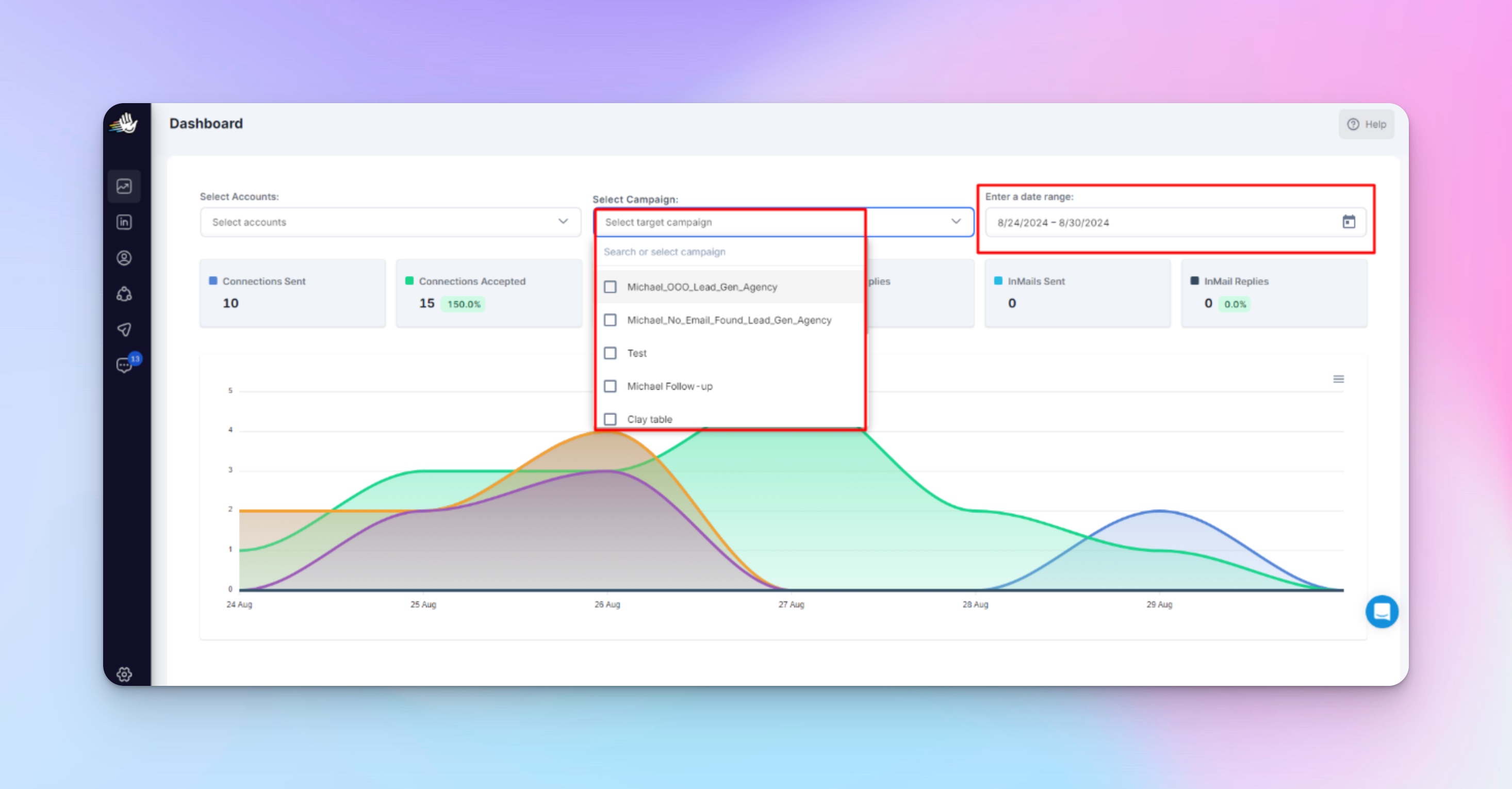
Task: Open campaigns paper plane icon
Action: [x=124, y=330]
